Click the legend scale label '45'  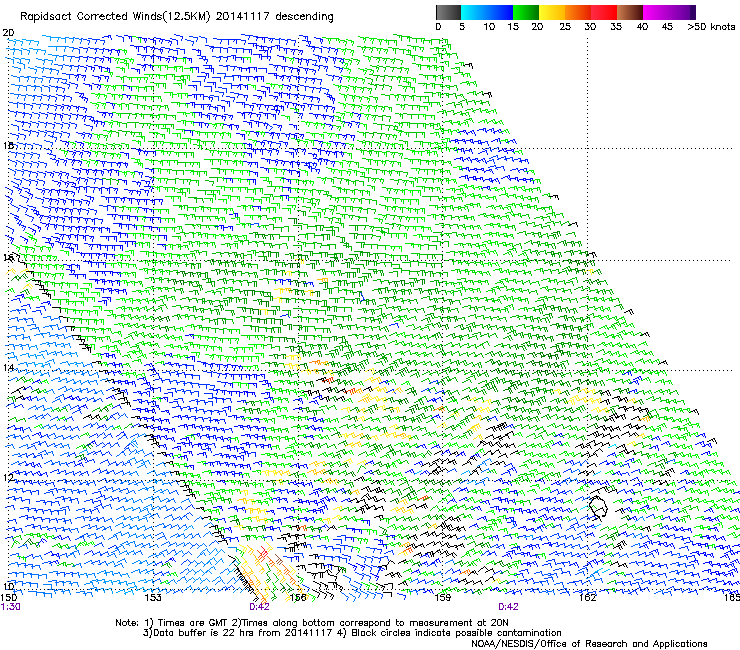(667, 27)
